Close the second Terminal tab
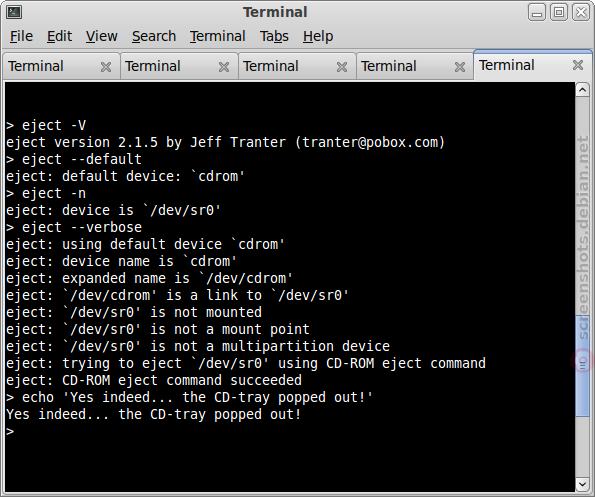The height and width of the screenshot is (497, 595). click(x=224, y=67)
